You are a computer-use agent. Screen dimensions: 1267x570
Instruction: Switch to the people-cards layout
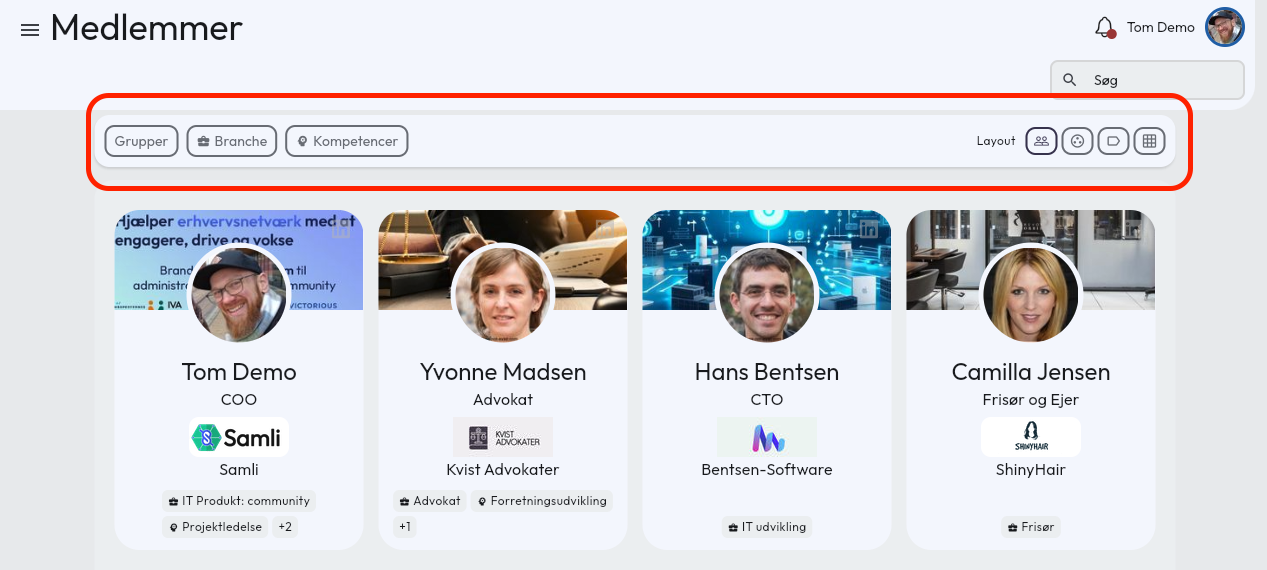click(1041, 141)
